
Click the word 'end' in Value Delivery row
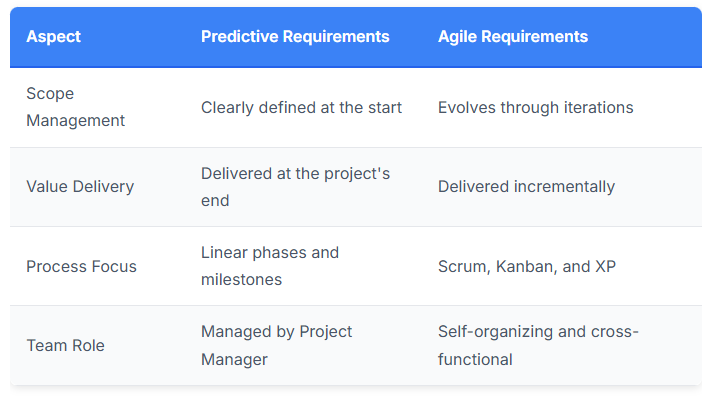click(215, 201)
